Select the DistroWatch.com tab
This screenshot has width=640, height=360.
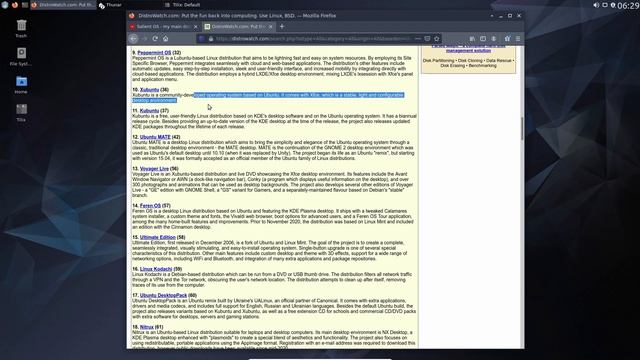coord(239,27)
